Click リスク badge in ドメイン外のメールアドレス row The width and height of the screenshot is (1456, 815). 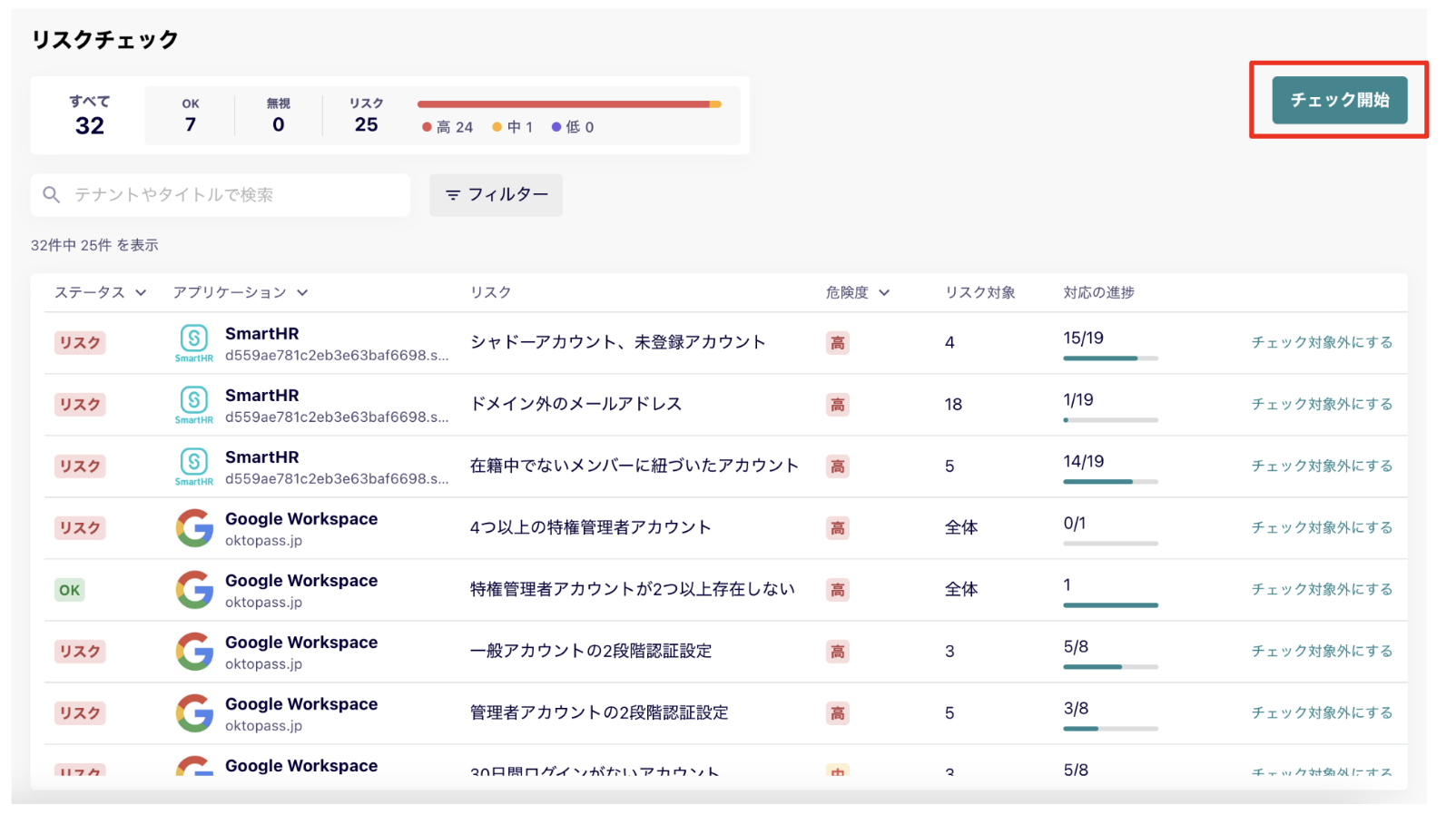tap(80, 405)
